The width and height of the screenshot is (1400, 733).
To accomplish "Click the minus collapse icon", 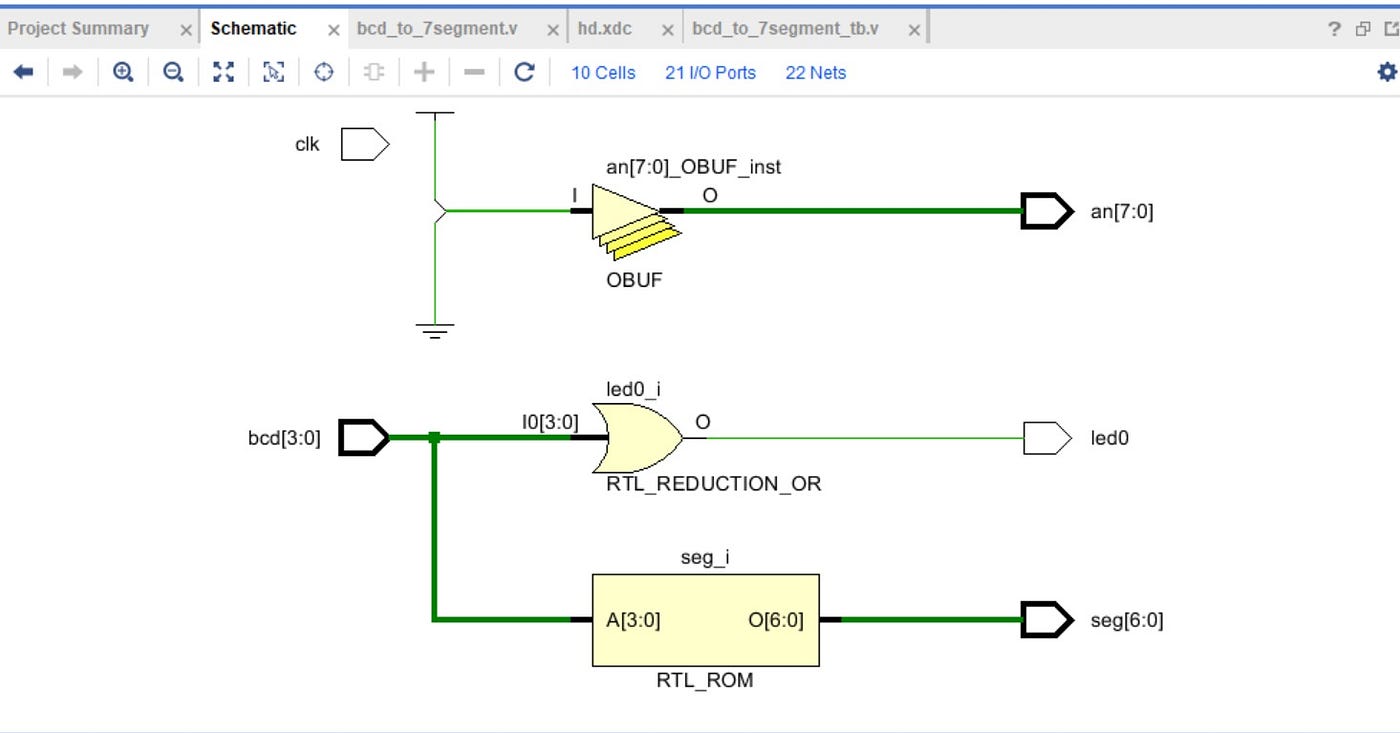I will (474, 72).
